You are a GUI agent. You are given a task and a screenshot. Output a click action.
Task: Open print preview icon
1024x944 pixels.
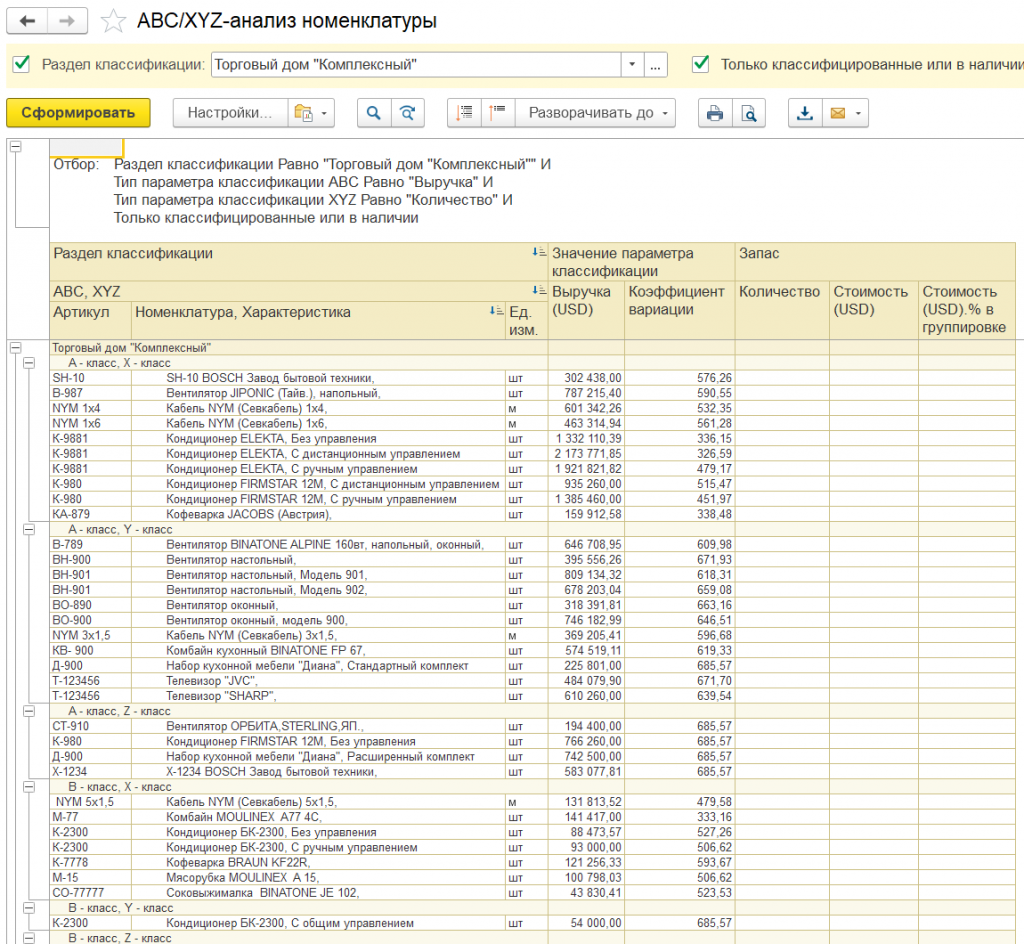click(x=749, y=113)
